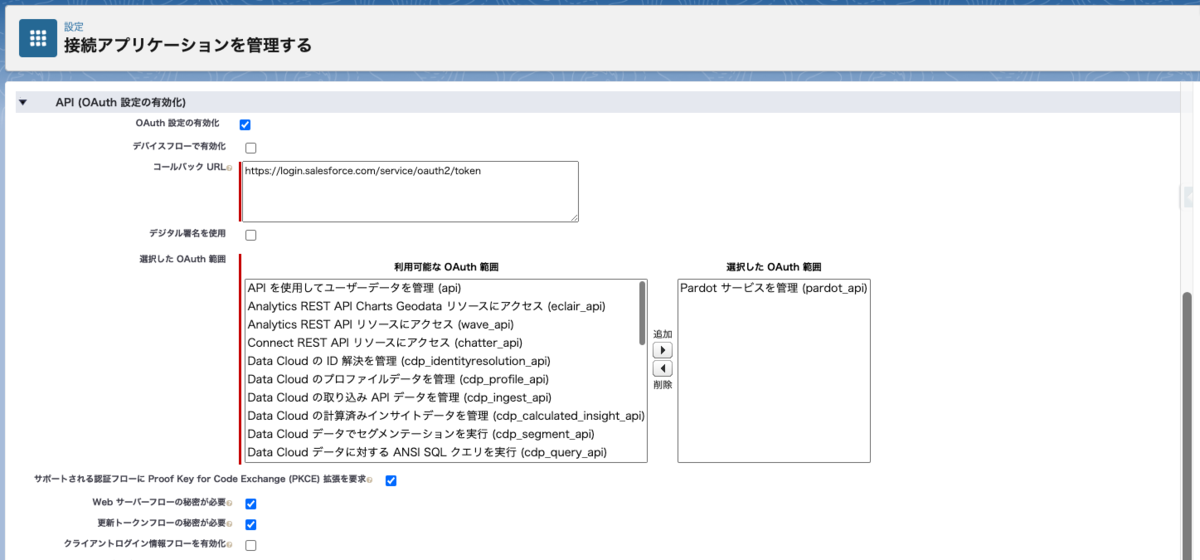The width and height of the screenshot is (1200, 560).
Task: Click in the コールバック URL text area
Action: tap(410, 191)
